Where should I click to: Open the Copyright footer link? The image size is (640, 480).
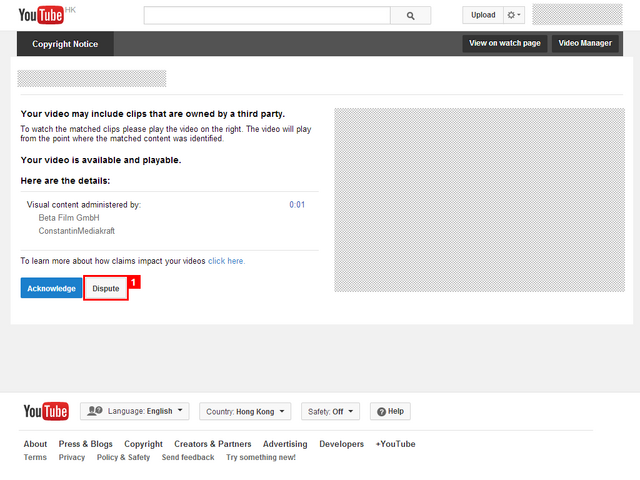click(x=143, y=444)
